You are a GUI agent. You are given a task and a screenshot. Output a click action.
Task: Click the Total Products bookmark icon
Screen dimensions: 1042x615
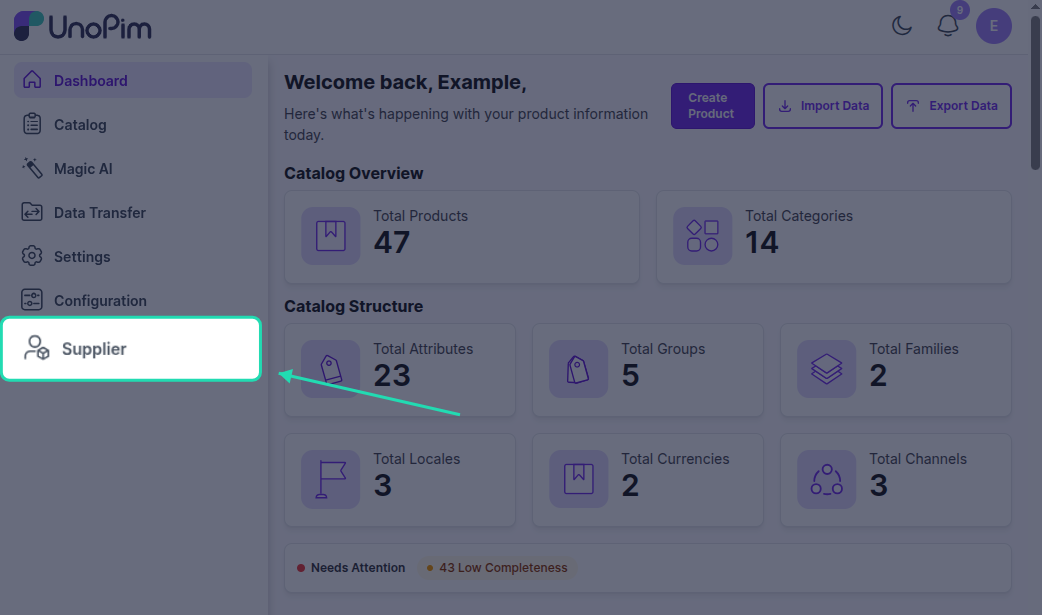[x=331, y=236]
